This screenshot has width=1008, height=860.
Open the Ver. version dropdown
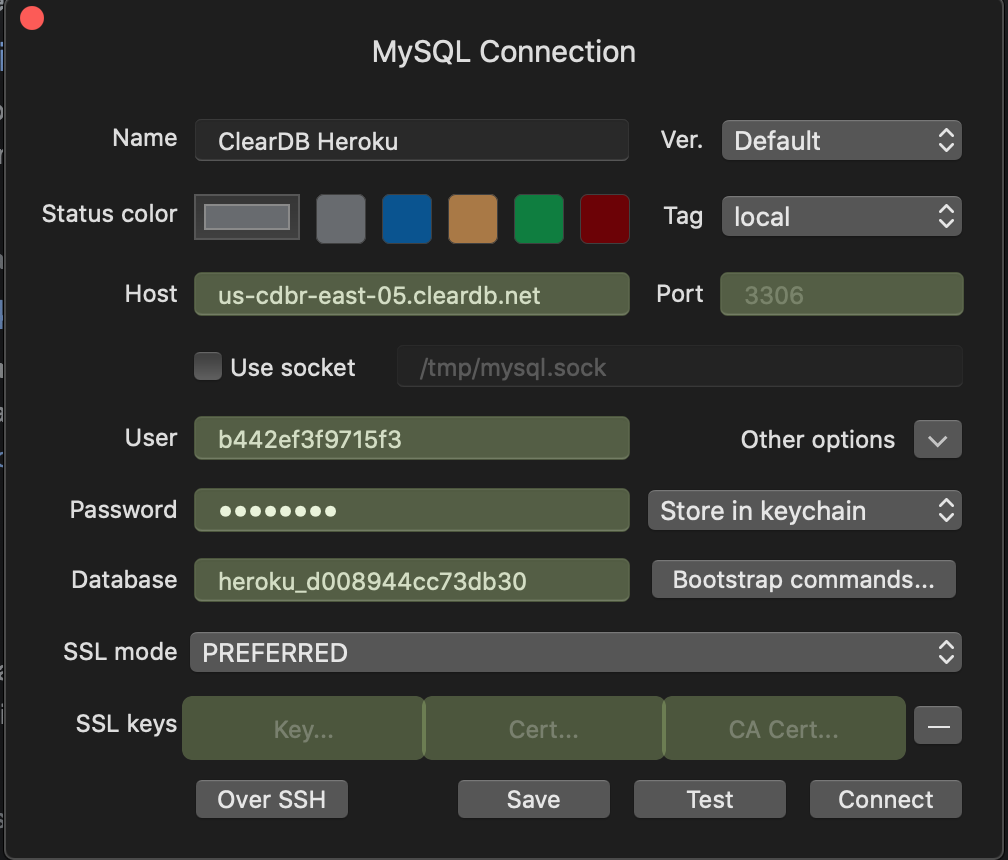[x=841, y=140]
